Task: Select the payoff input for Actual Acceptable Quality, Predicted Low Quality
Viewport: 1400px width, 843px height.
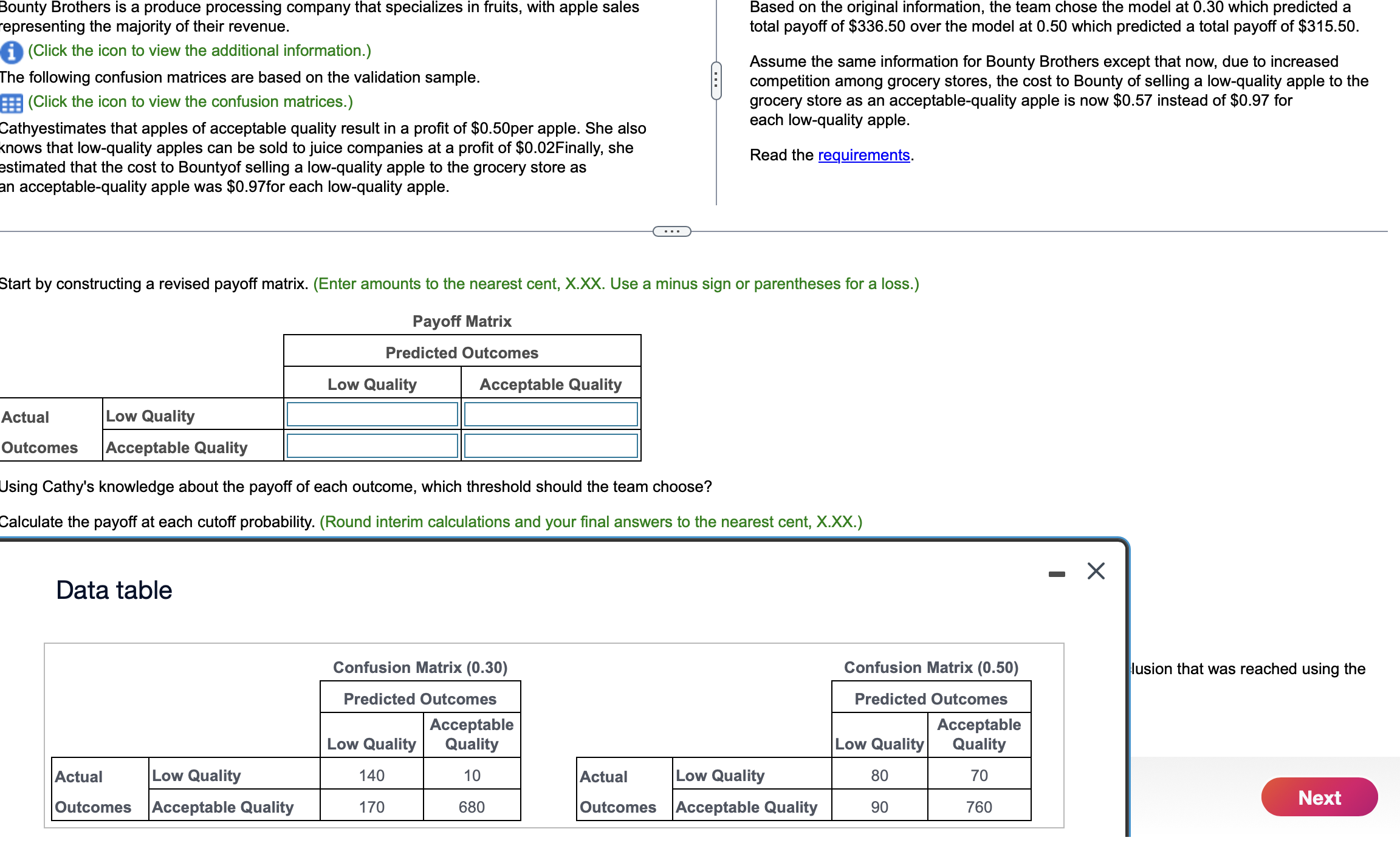Action: 372,446
